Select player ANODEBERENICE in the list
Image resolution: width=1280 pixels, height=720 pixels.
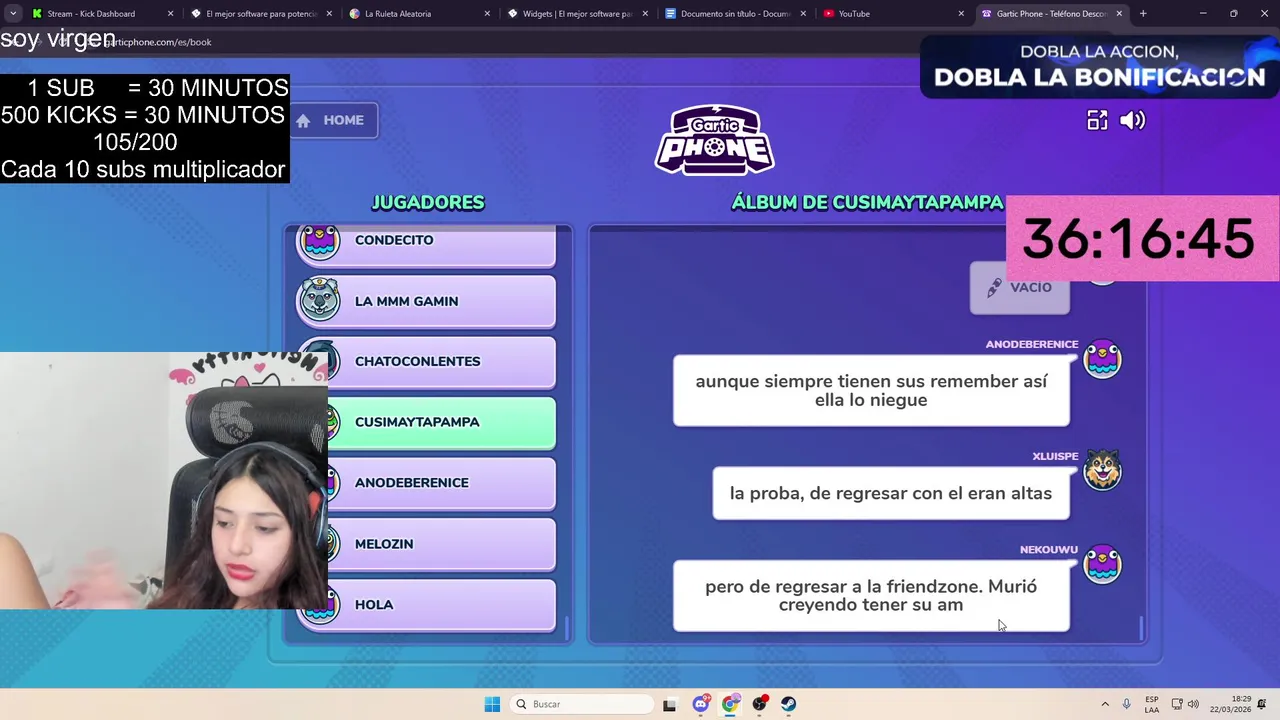click(x=426, y=482)
